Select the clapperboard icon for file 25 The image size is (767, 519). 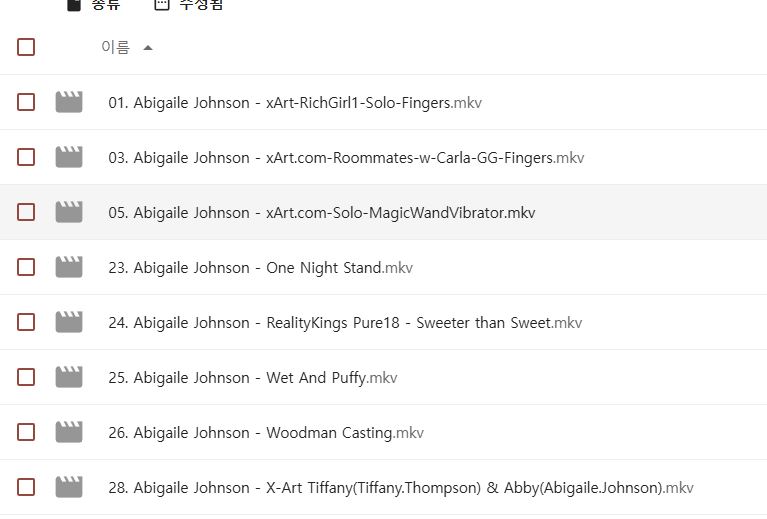click(x=69, y=377)
